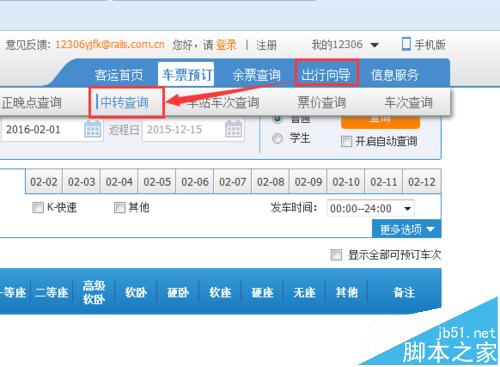Click the 其他 column header in table

click(347, 292)
